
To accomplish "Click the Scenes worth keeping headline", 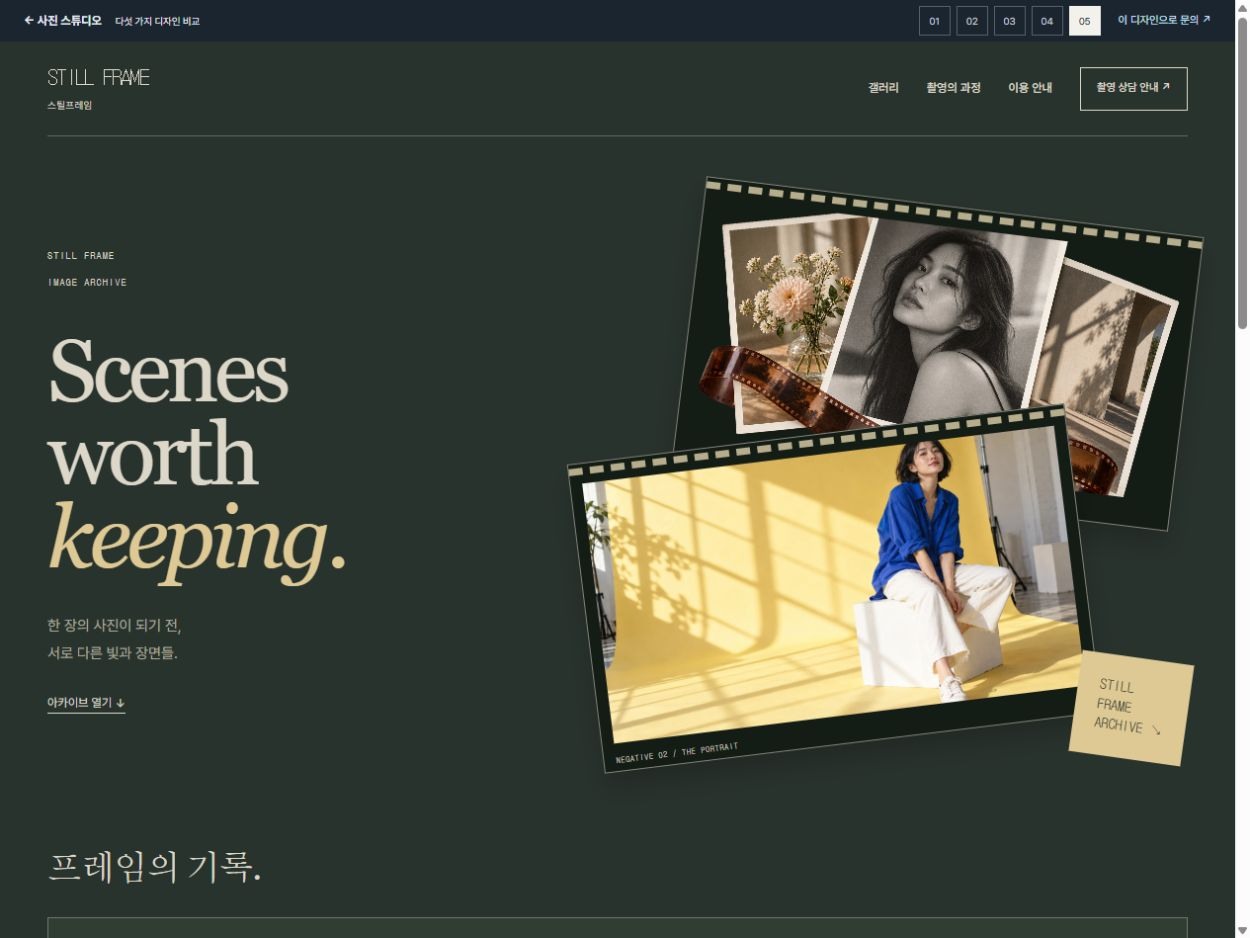I will click(x=196, y=460).
